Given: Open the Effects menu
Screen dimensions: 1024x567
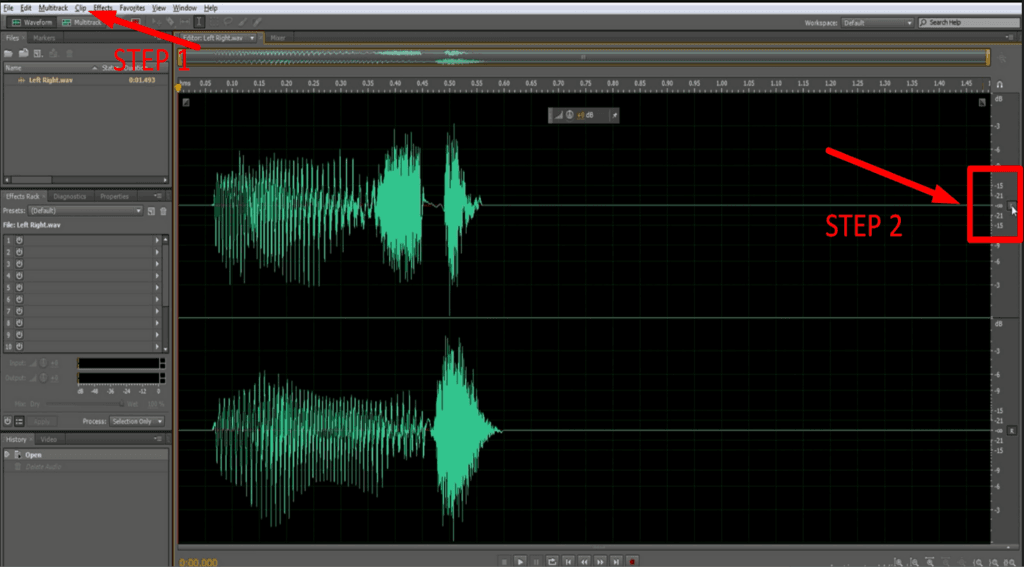Looking at the screenshot, I should coord(103,8).
